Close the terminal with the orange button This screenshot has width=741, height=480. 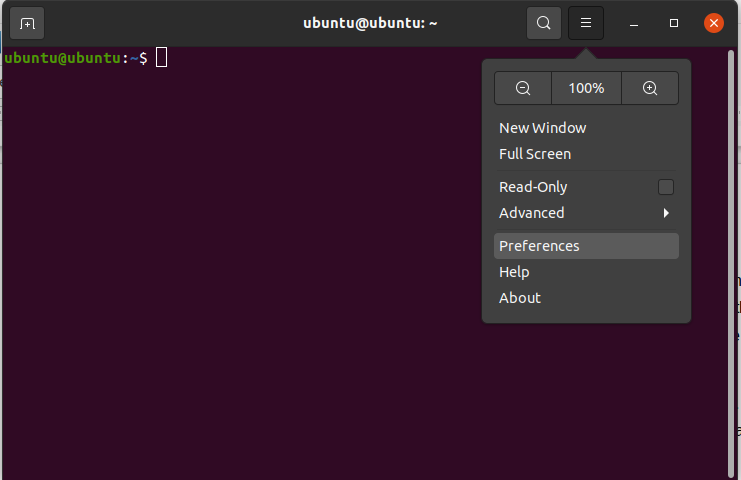714,23
